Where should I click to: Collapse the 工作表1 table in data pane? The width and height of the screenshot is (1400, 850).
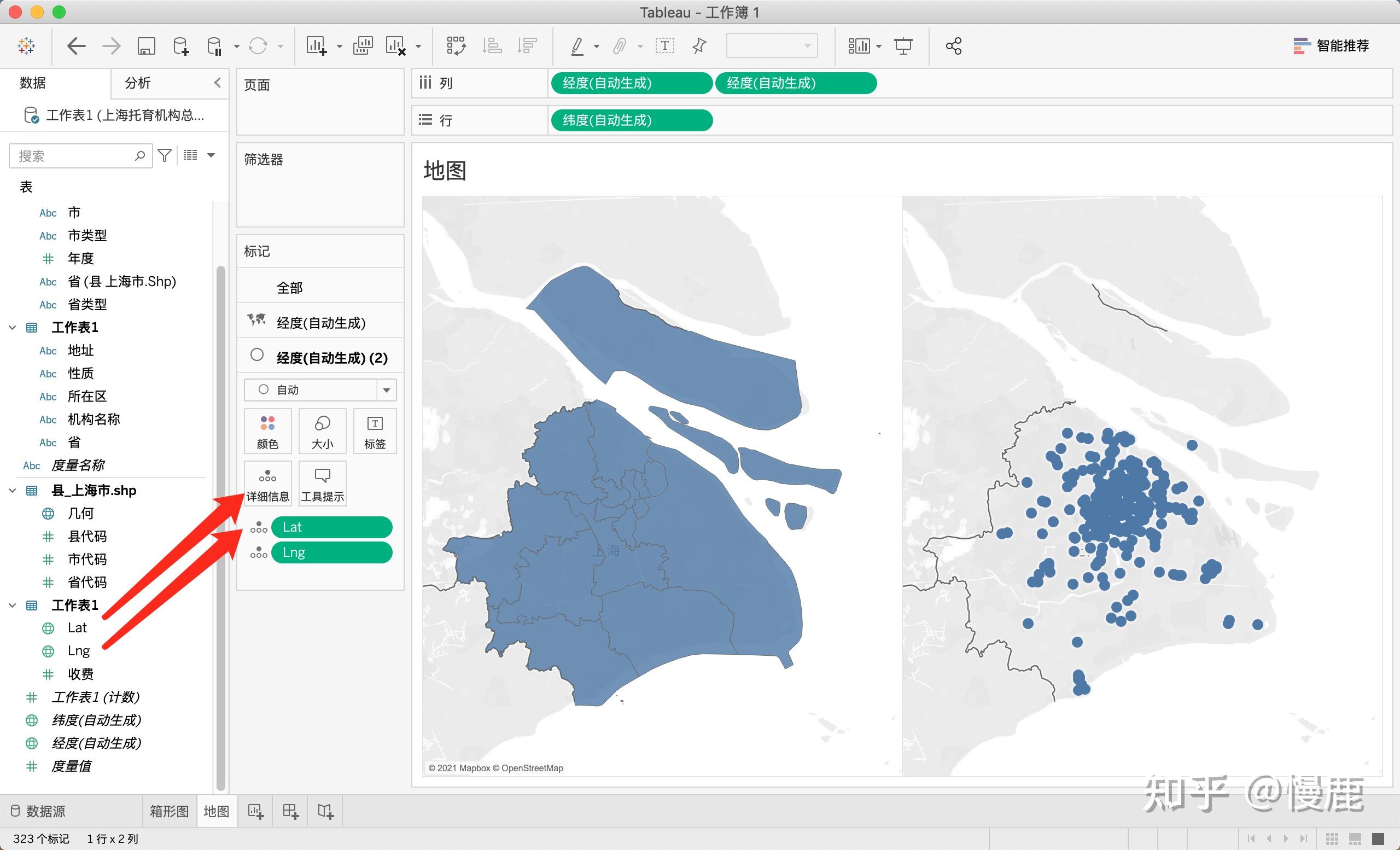(13, 605)
